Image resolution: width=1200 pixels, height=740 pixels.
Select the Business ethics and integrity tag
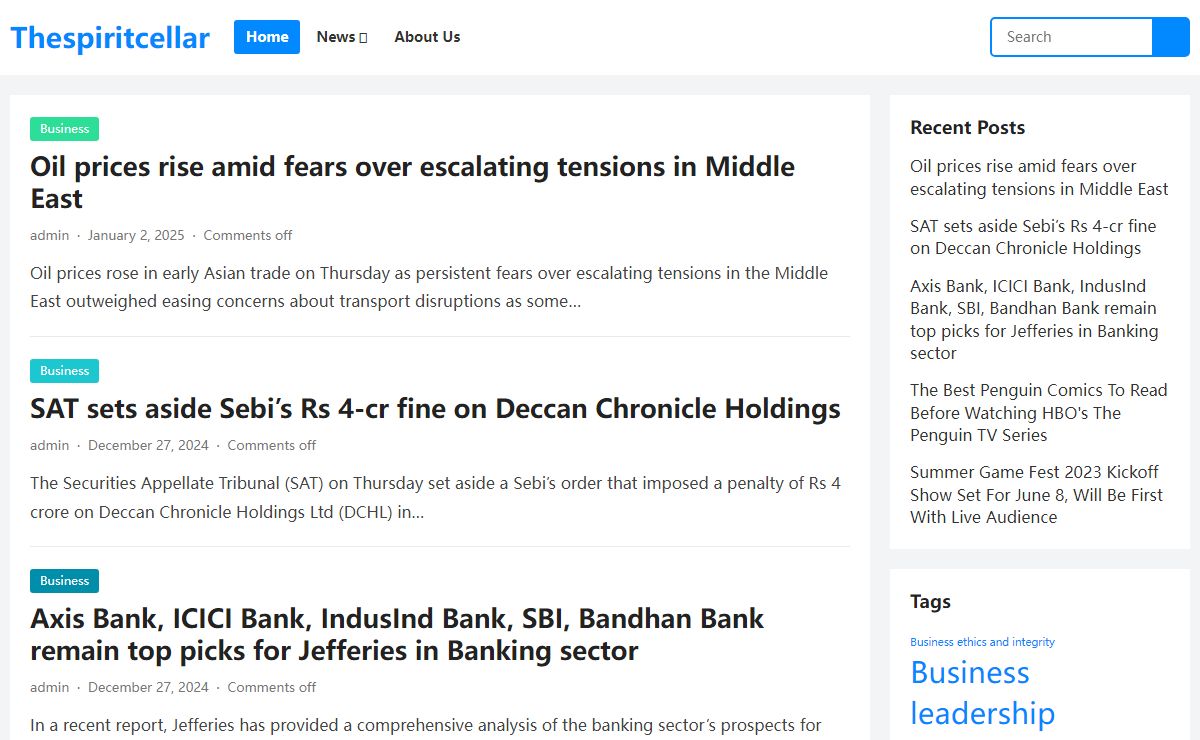pos(982,642)
